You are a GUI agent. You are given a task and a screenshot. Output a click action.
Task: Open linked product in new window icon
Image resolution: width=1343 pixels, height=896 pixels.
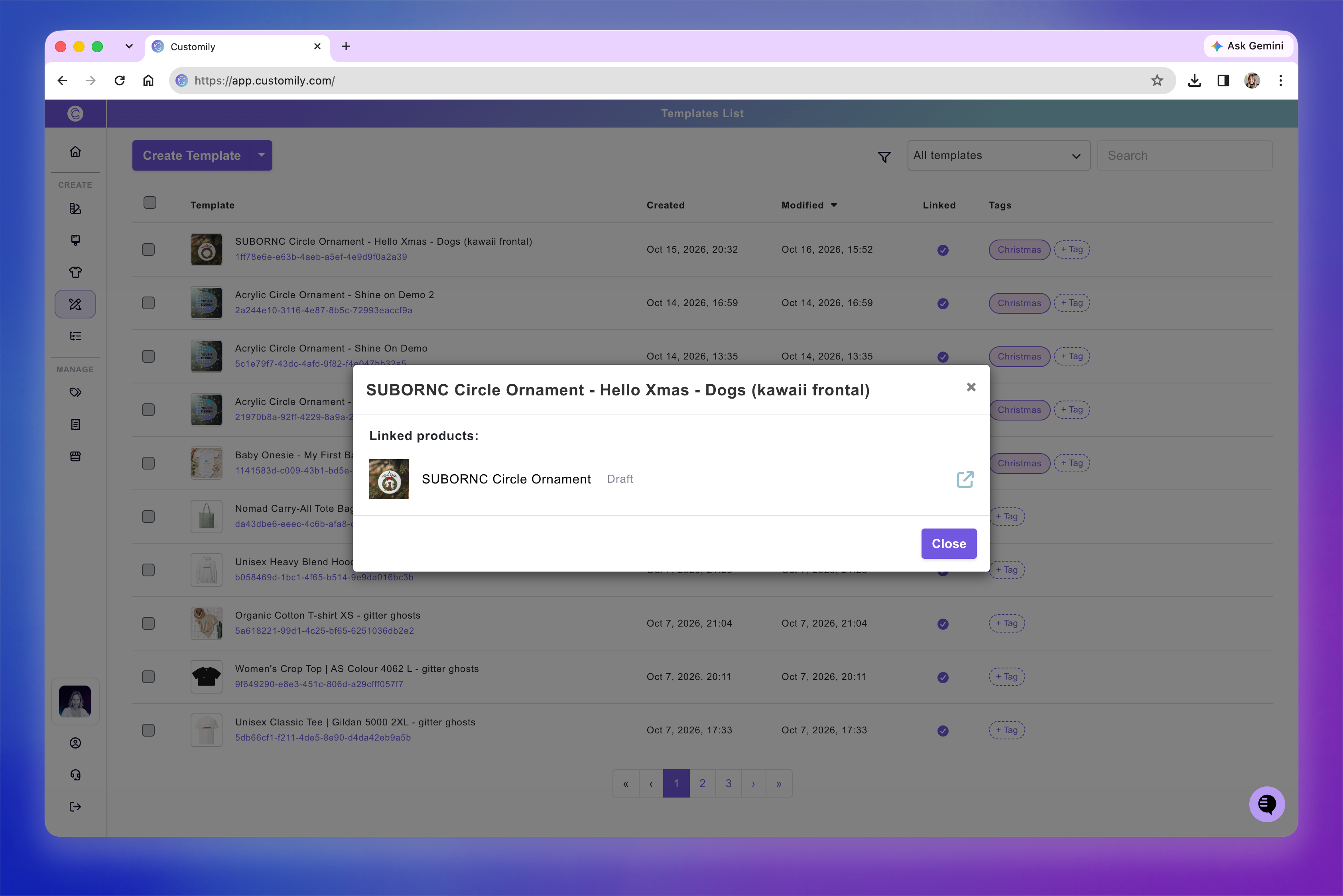[965, 479]
